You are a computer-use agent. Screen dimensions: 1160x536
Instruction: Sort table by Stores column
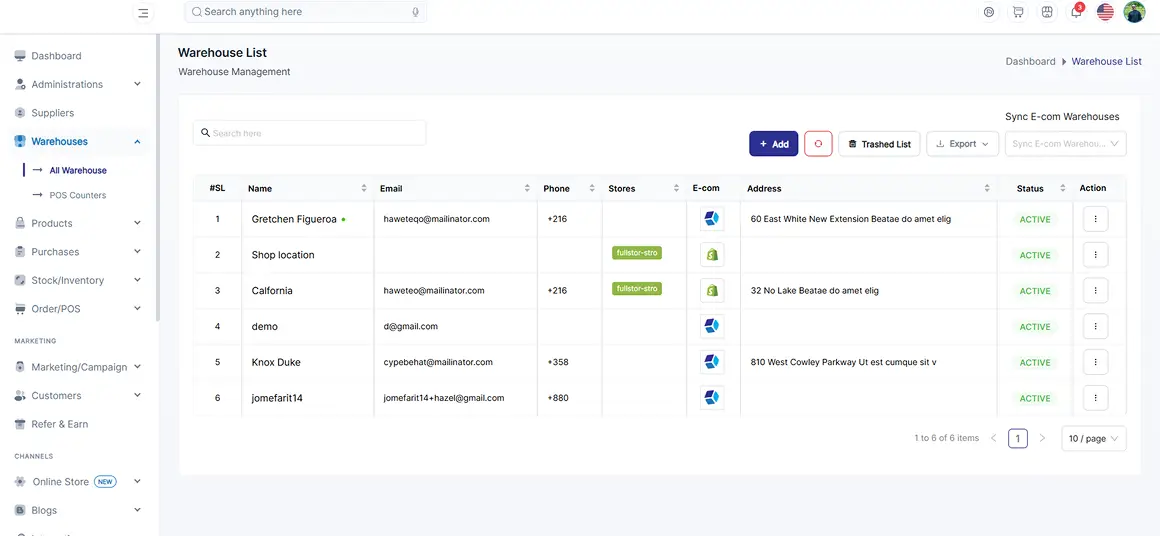[x=676, y=189]
